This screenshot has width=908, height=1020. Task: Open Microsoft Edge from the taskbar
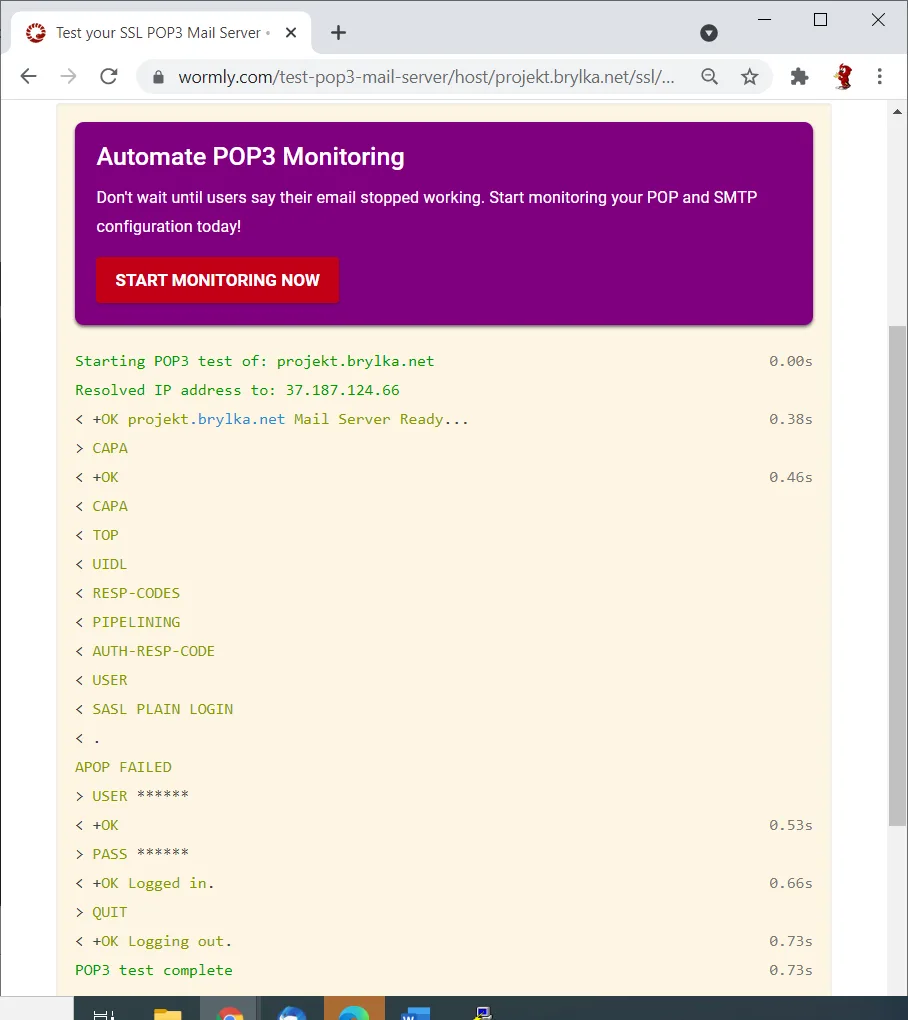click(354, 1010)
